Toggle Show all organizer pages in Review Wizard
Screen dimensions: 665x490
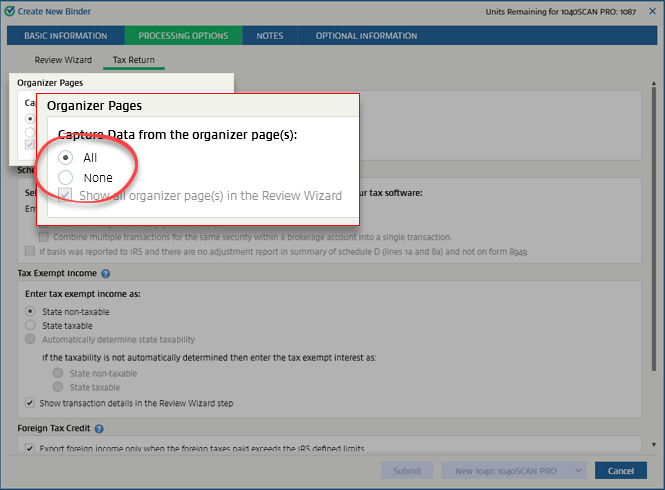tap(66, 196)
